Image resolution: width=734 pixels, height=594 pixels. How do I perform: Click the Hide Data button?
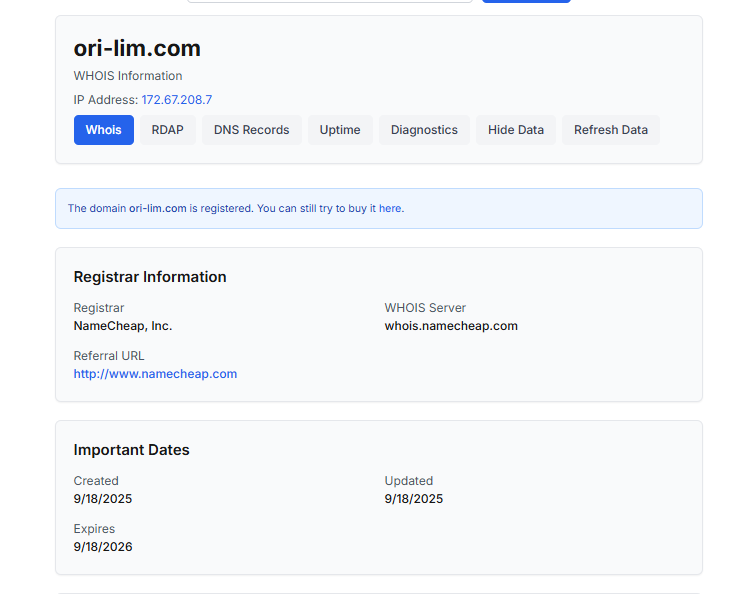516,130
